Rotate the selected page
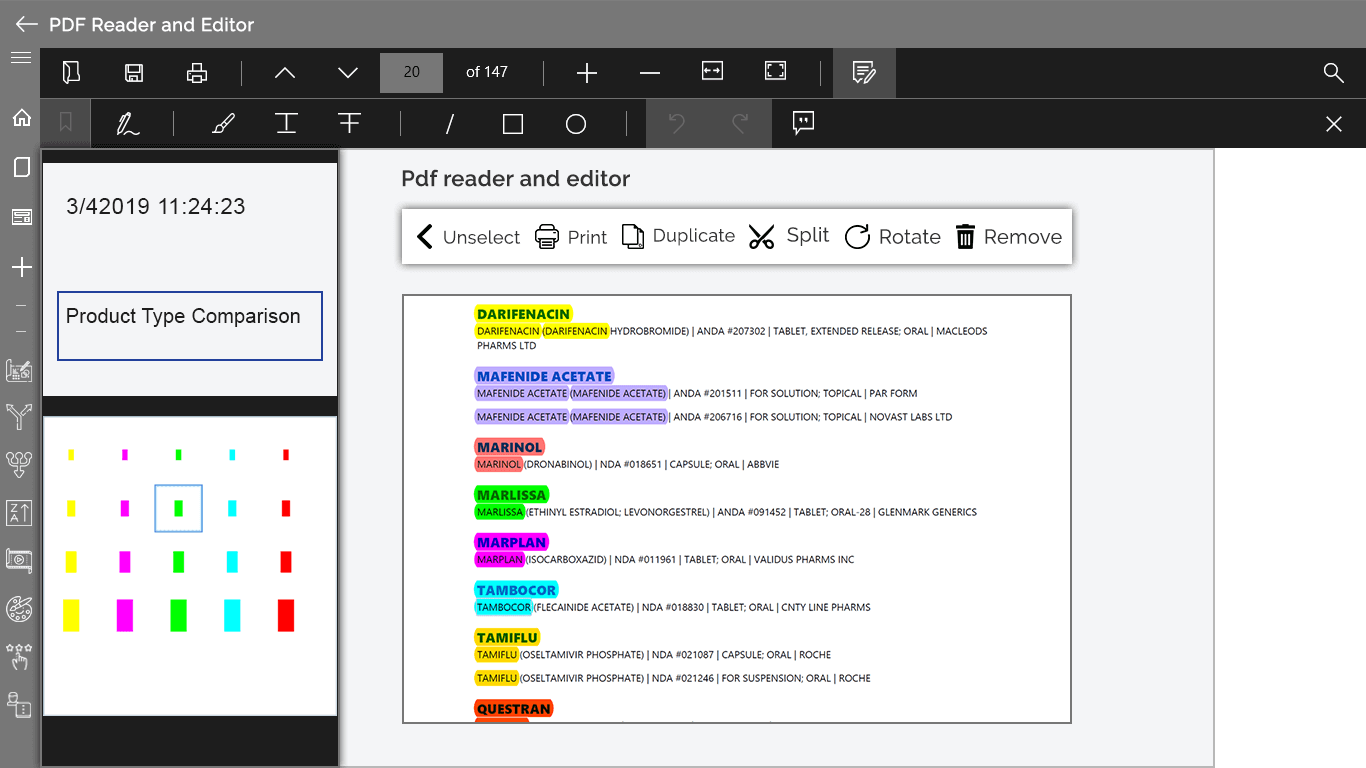The image size is (1366, 768). (893, 237)
